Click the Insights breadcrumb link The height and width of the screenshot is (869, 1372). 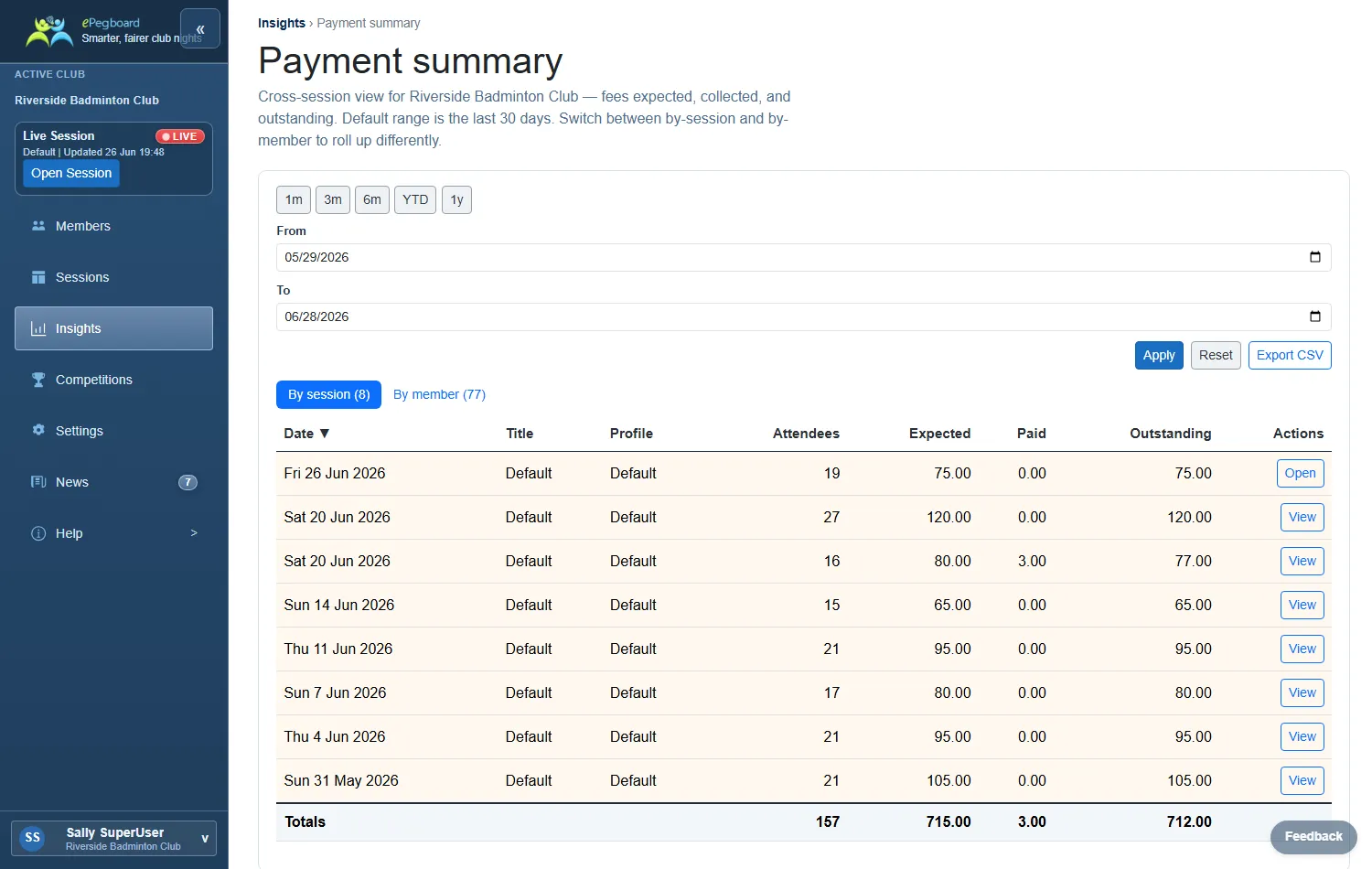coord(282,23)
